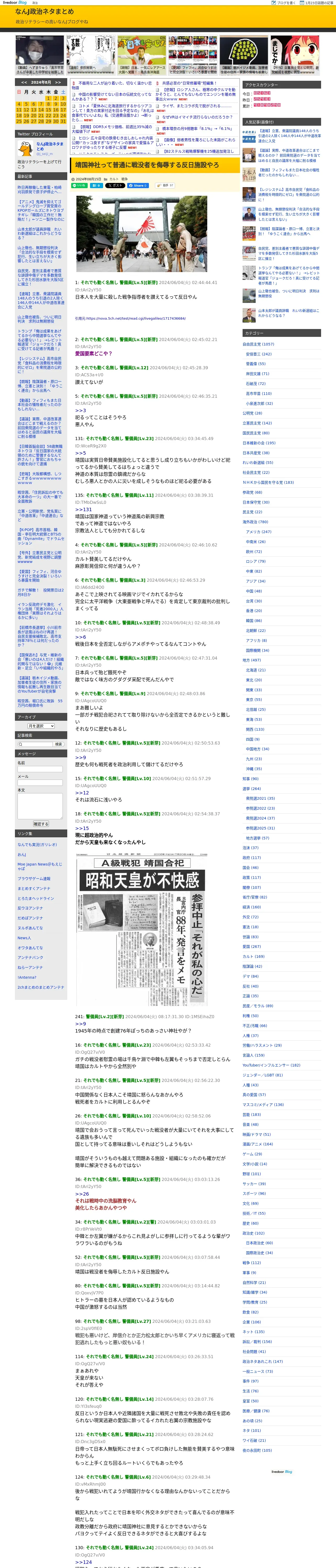This screenshot has height=1568, width=336.
Task: Click the 戦争 category tag under title
Action: coord(124,179)
